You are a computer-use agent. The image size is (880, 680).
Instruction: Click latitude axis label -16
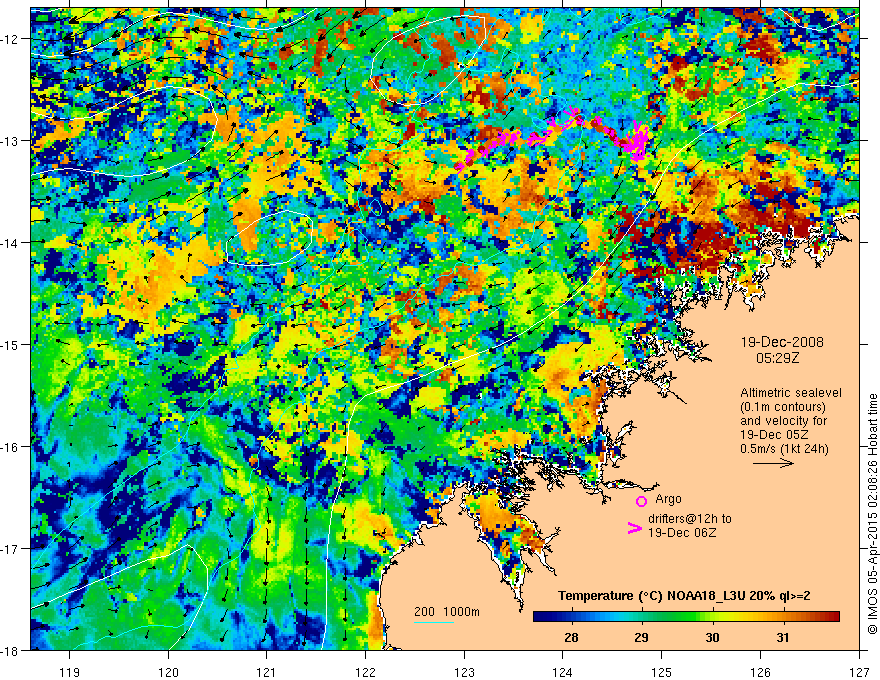click(11, 447)
